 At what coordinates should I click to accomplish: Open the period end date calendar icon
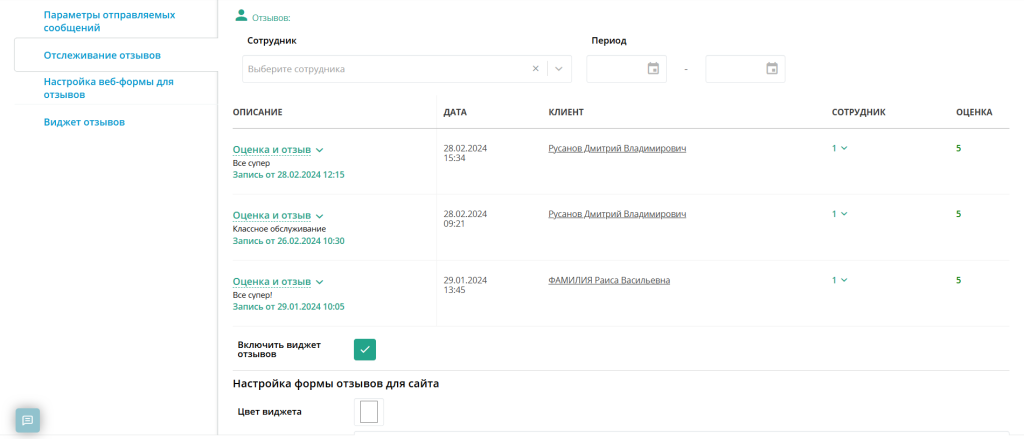point(772,69)
